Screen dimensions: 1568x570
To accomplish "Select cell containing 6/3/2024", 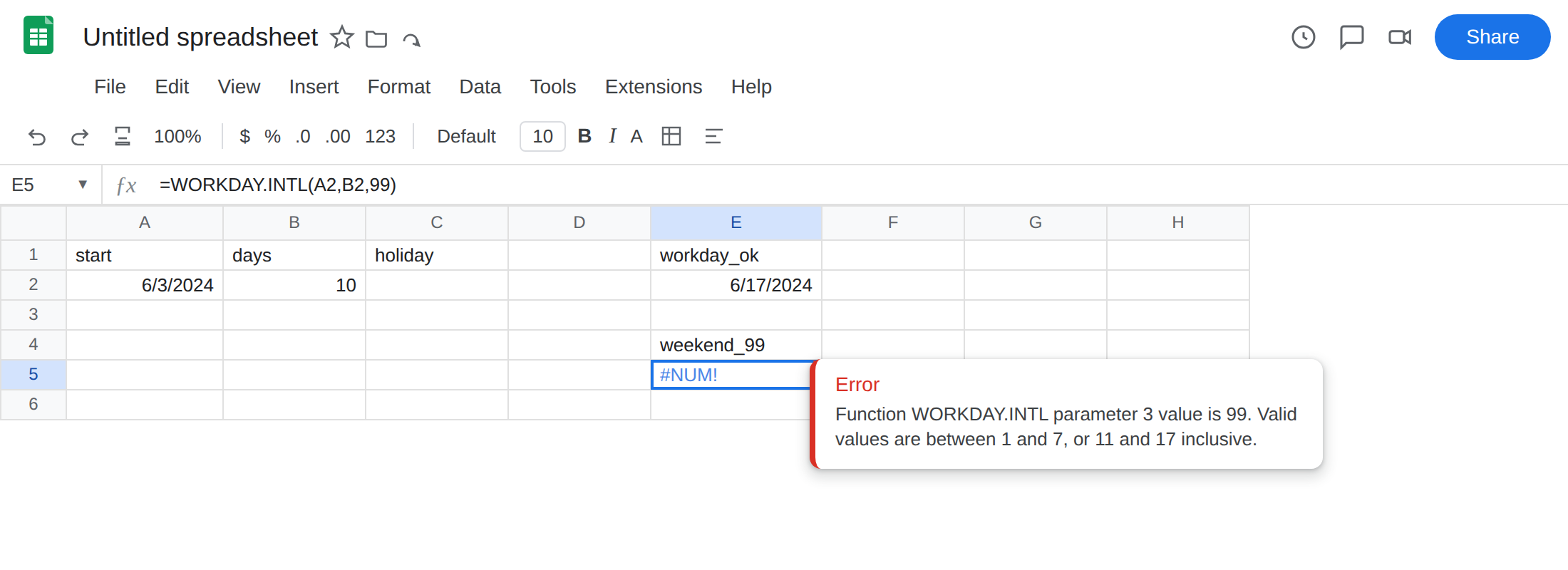I will coord(145,285).
